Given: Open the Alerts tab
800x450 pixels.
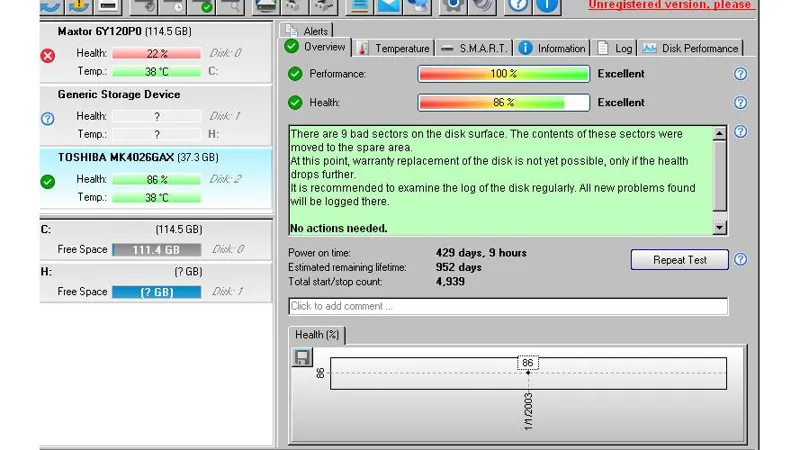Looking at the screenshot, I should point(307,31).
